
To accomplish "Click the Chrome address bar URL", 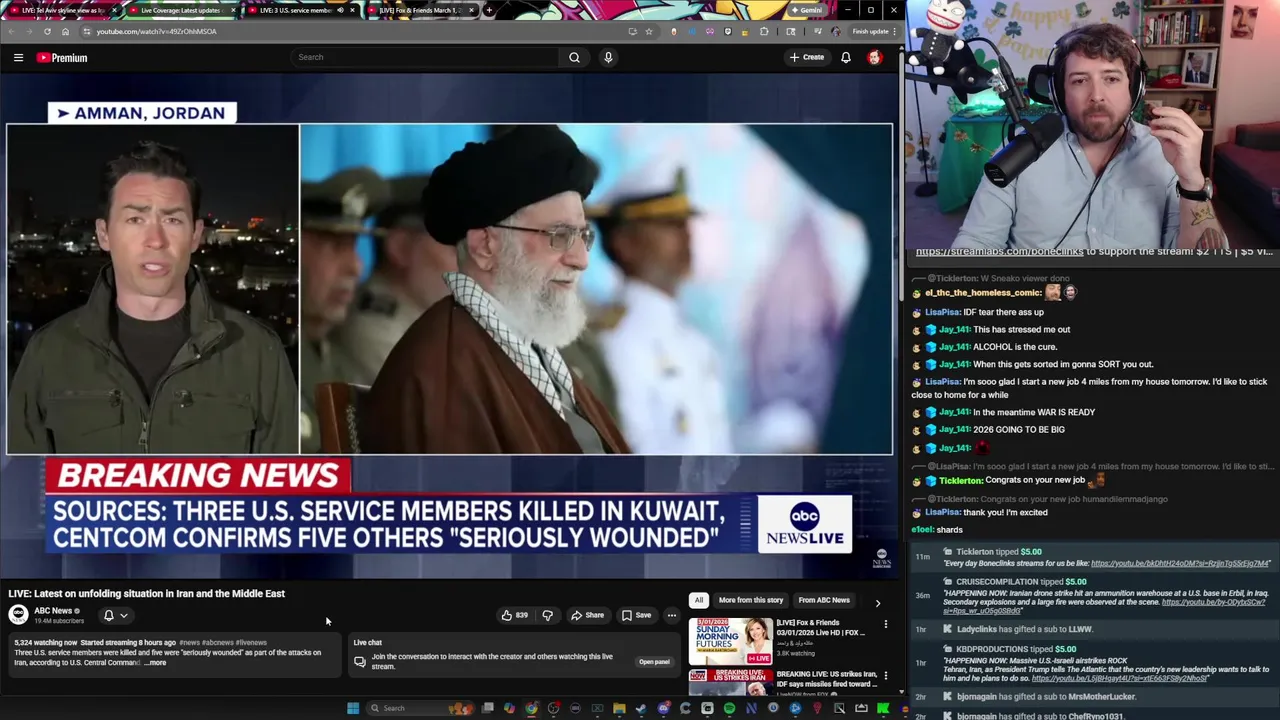I will click(x=156, y=31).
